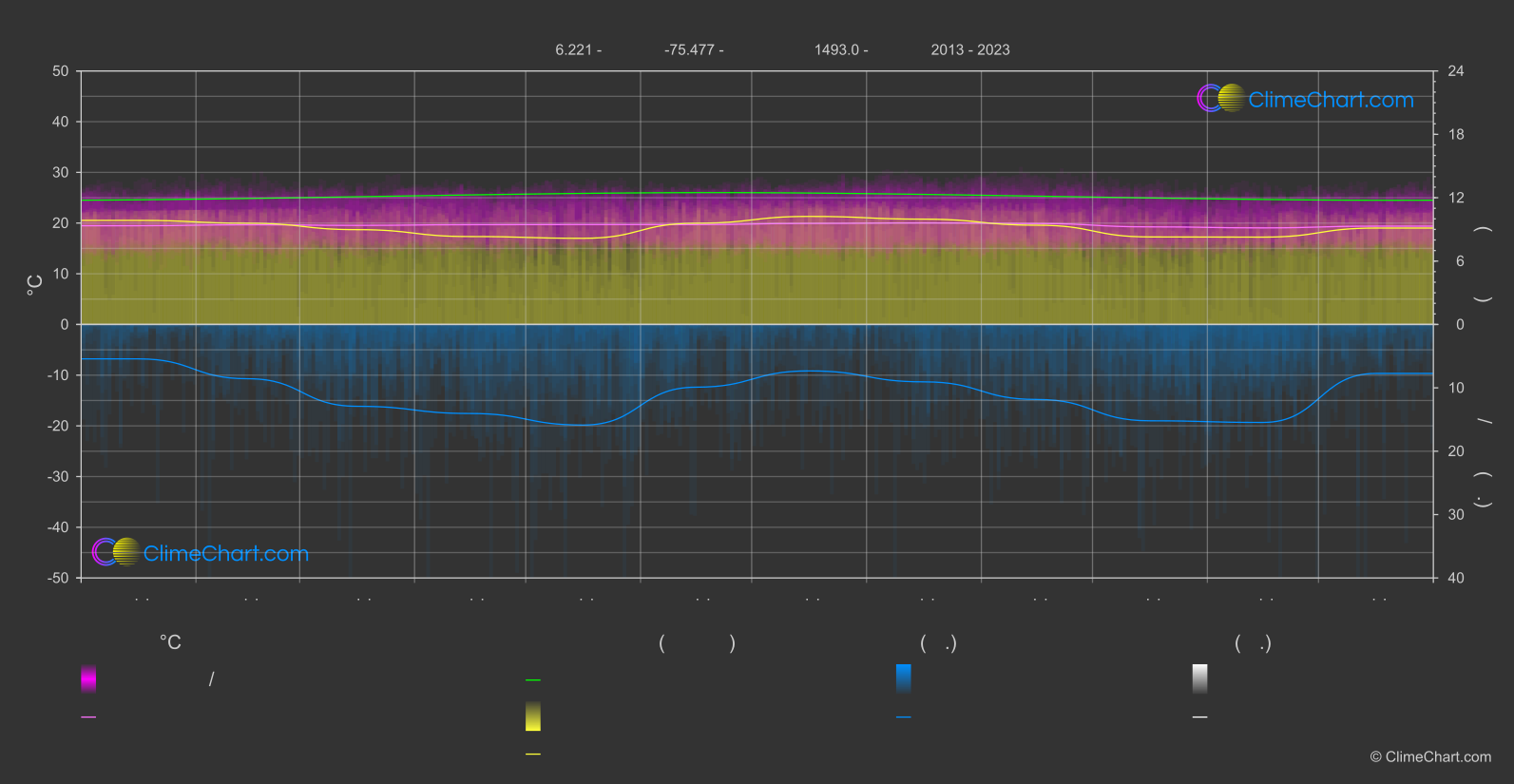Click the elevation value 1493.0 in header
1514x784 pixels.
click(x=836, y=49)
